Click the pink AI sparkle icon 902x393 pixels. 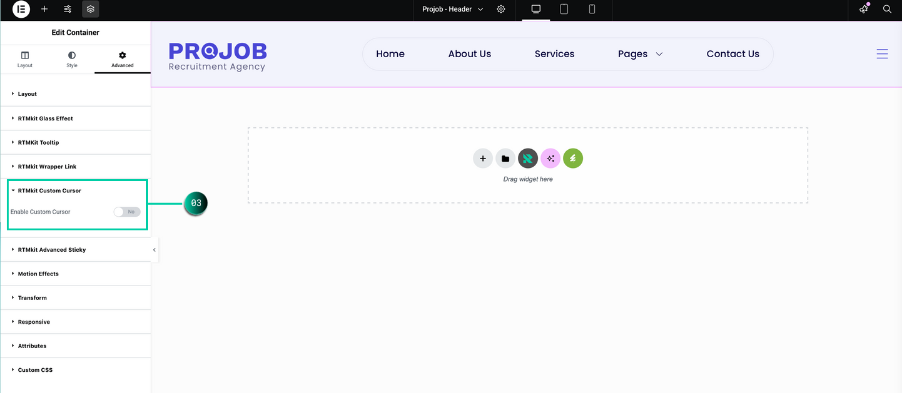[551, 158]
